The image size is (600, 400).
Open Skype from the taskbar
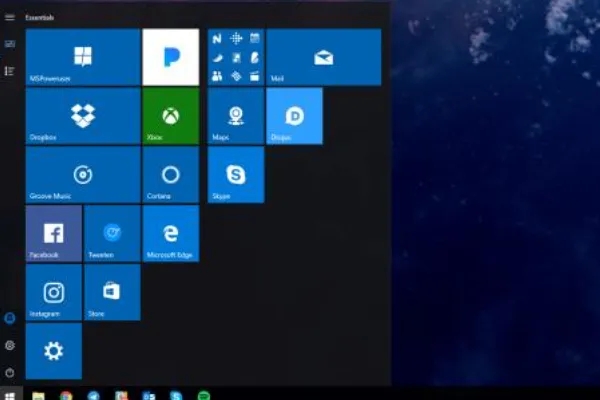[x=176, y=395]
